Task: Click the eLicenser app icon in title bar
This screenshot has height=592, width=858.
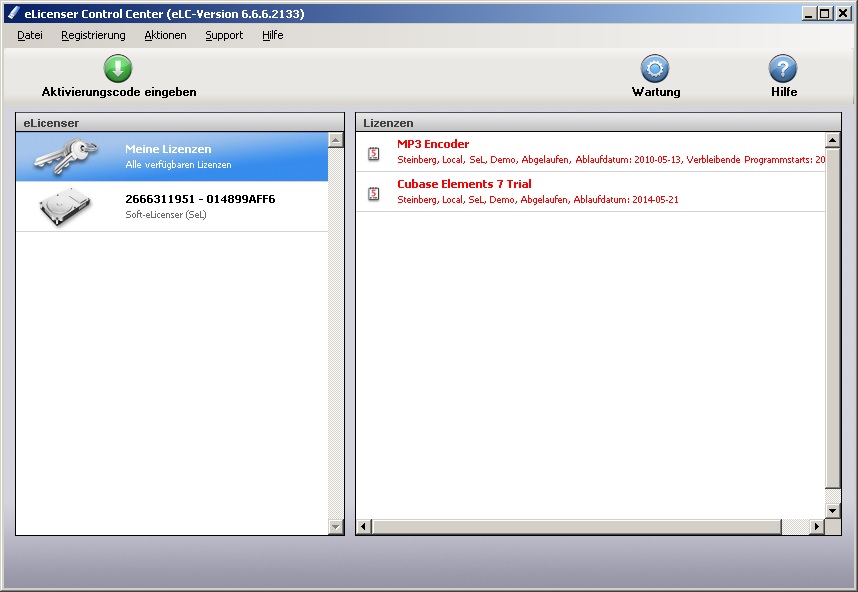Action: point(13,13)
